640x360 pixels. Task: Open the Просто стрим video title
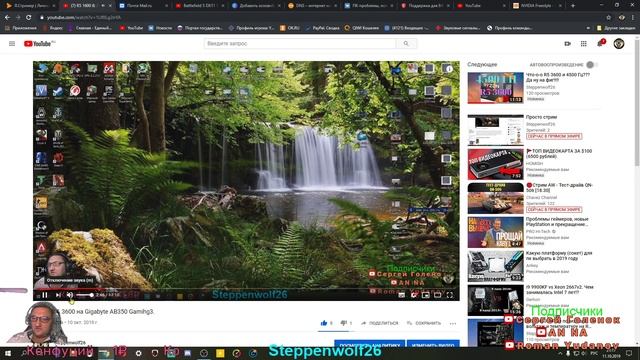click(541, 117)
